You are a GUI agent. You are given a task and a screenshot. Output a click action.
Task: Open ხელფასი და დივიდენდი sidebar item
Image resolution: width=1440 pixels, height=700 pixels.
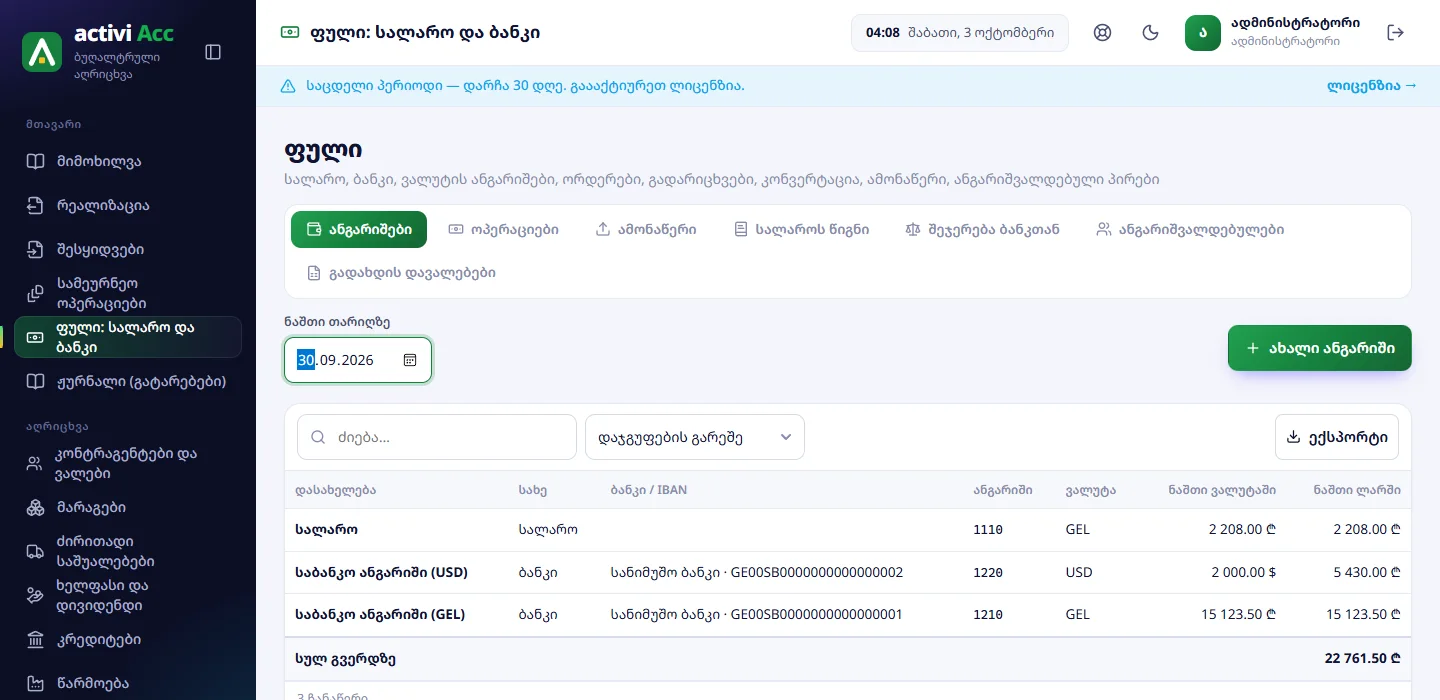(x=128, y=595)
